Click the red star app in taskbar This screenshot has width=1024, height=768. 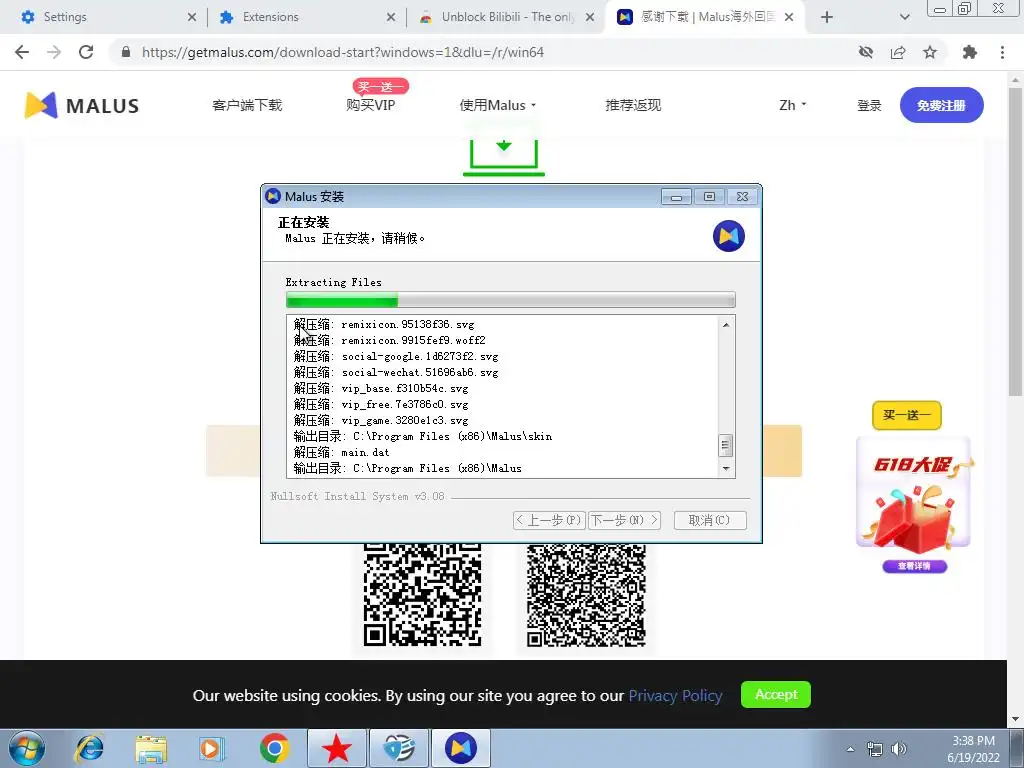(x=336, y=748)
